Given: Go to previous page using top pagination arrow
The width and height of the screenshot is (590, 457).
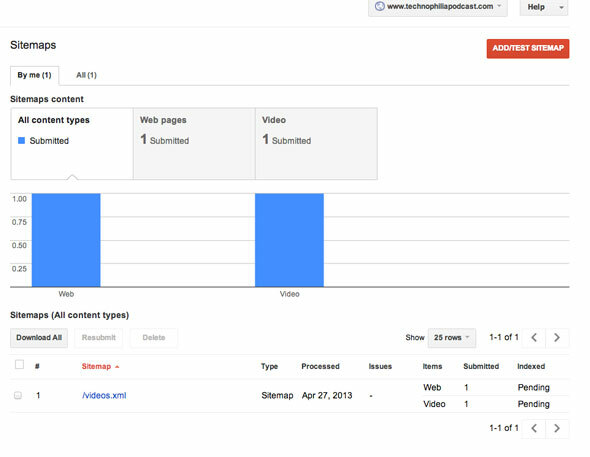Looking at the screenshot, I should 534,337.
